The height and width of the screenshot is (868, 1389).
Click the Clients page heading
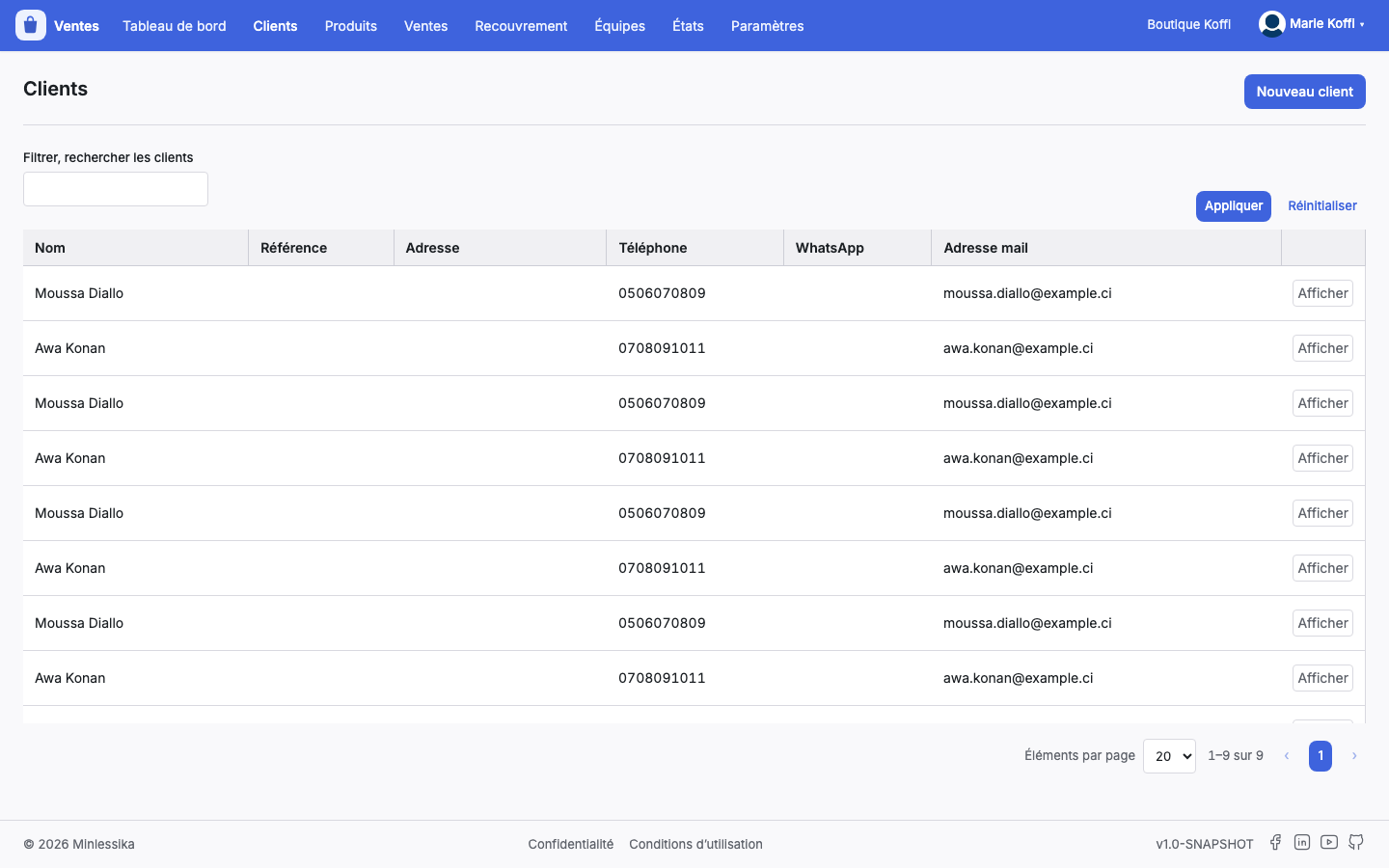(x=55, y=89)
